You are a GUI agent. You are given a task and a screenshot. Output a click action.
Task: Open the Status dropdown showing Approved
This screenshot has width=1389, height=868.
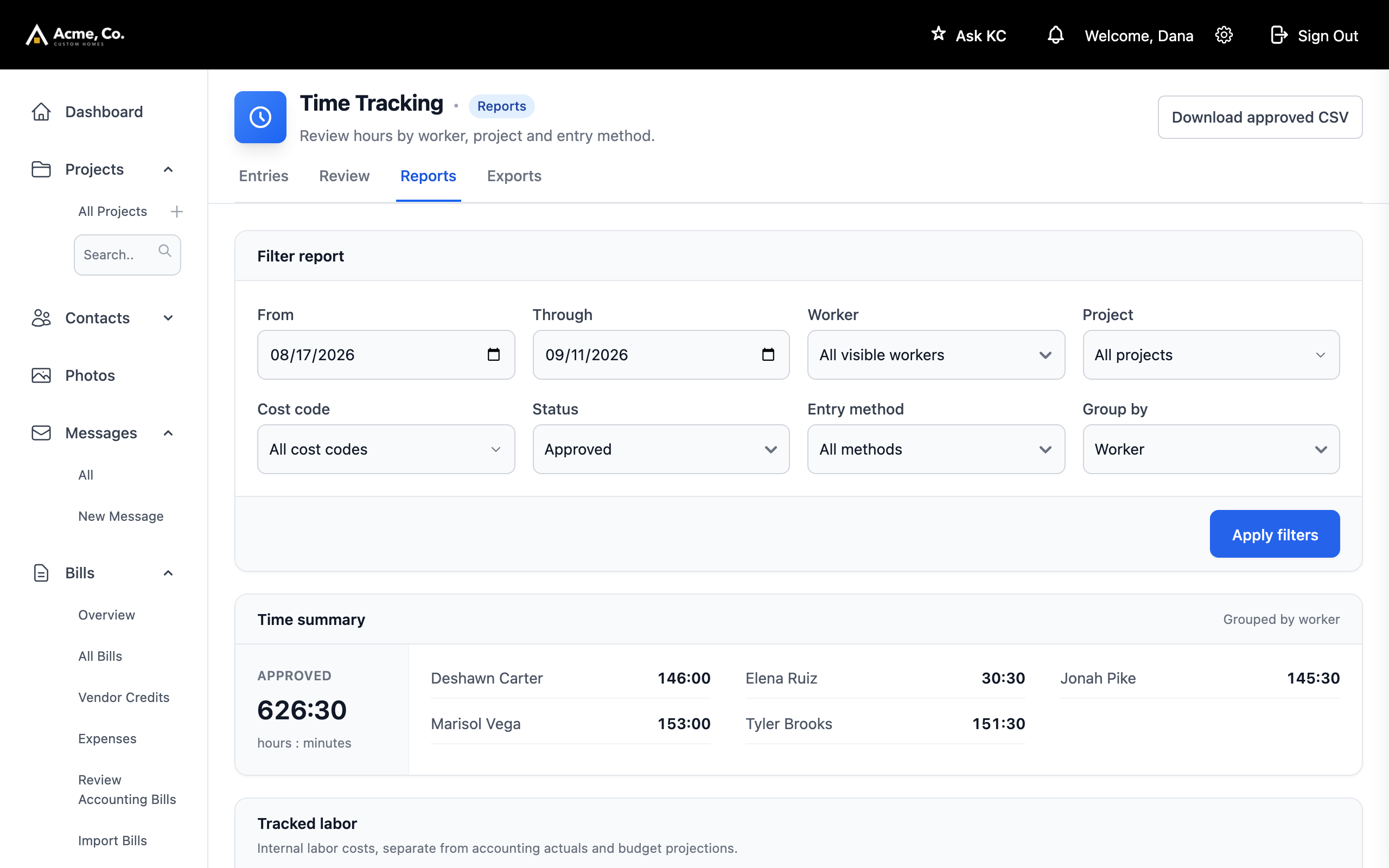pyautogui.click(x=661, y=449)
